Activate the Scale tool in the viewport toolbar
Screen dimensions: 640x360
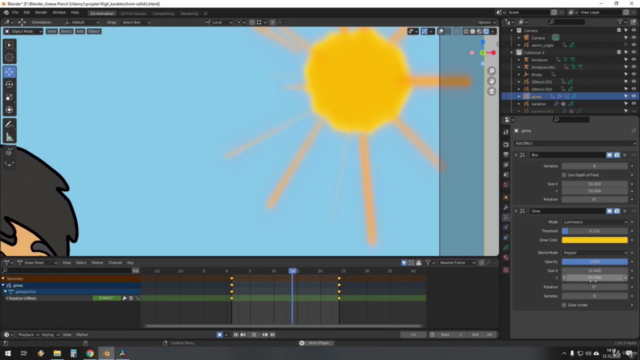[9, 97]
